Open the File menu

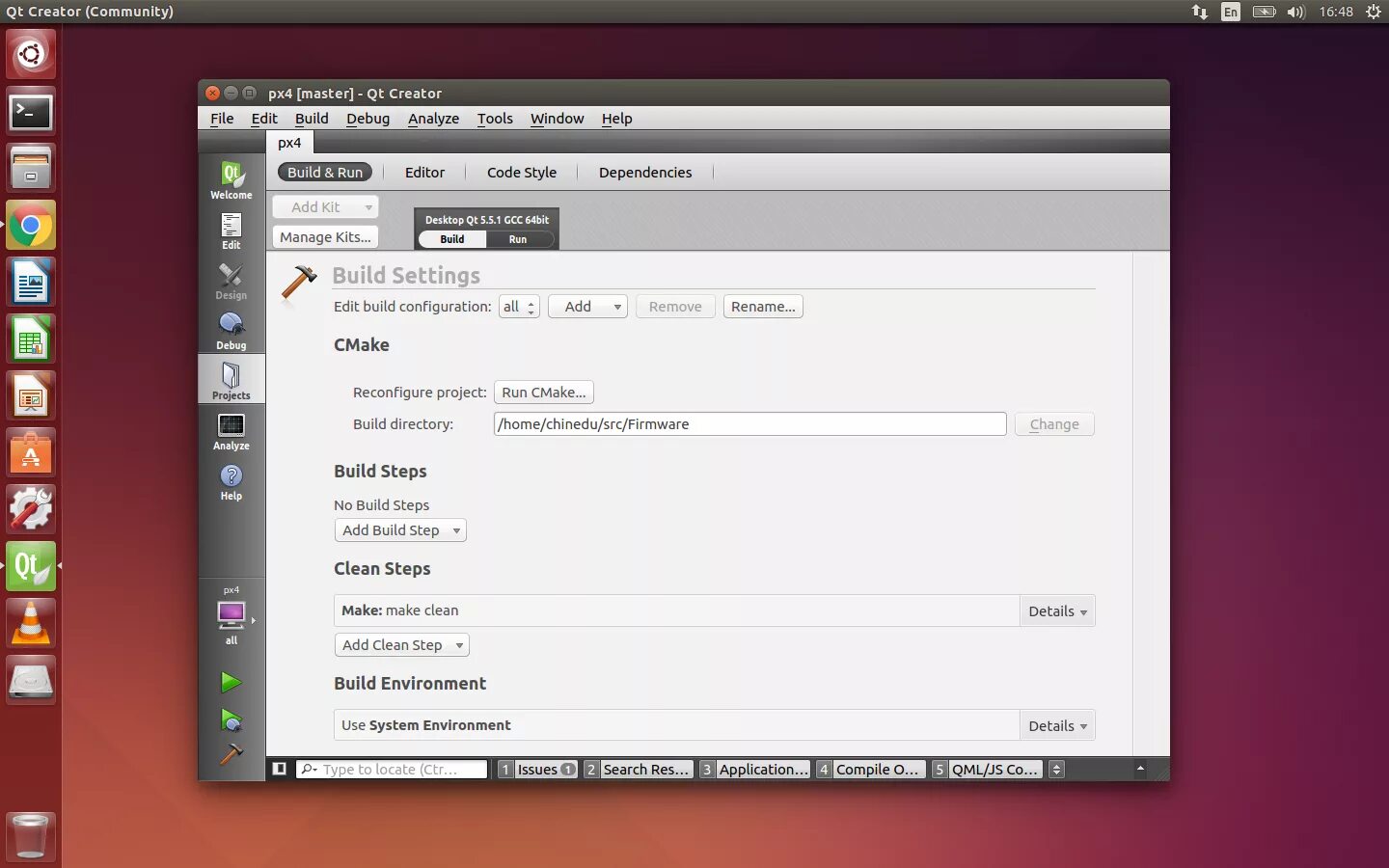click(x=222, y=119)
